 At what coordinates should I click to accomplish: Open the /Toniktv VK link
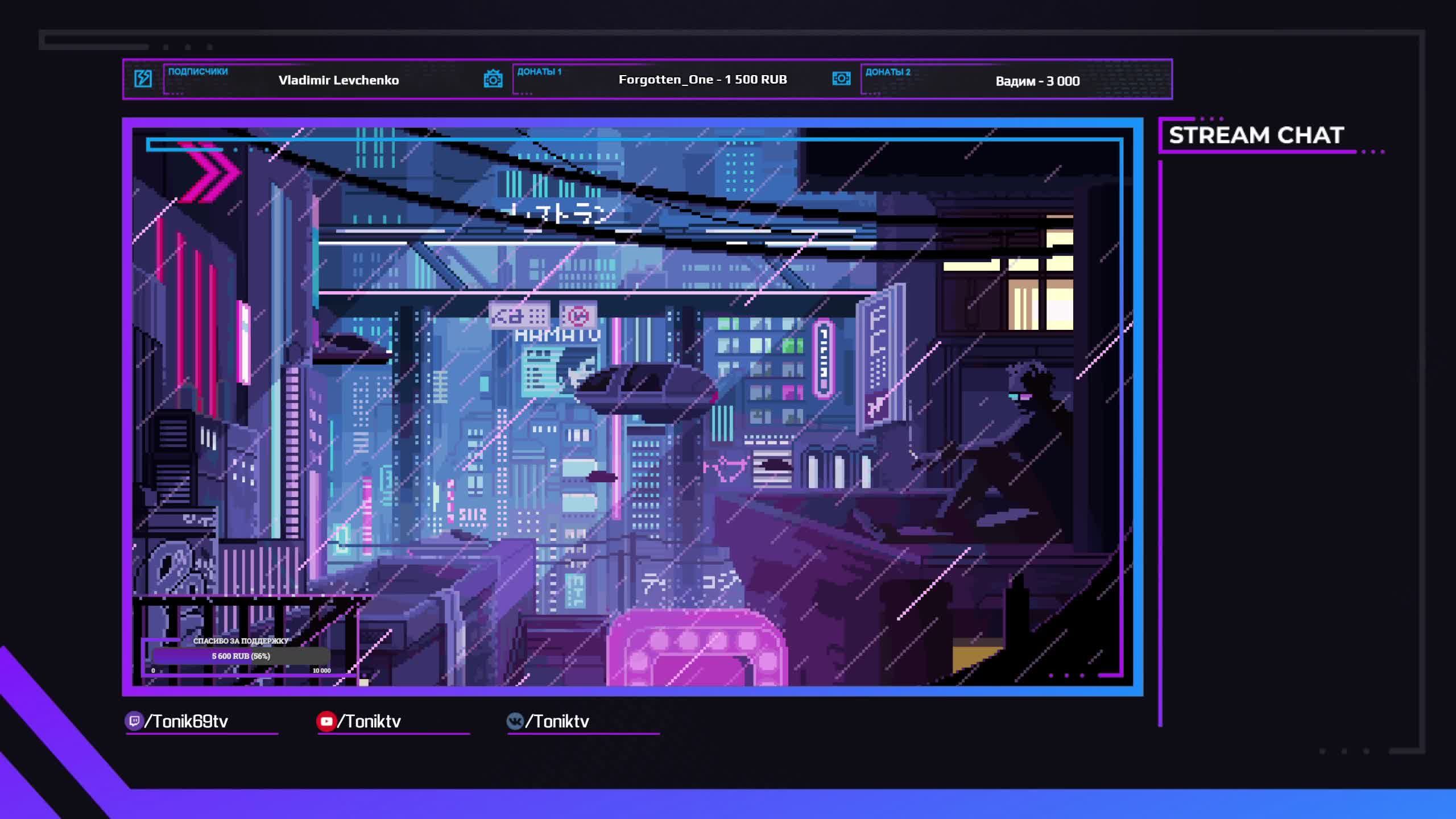click(557, 721)
